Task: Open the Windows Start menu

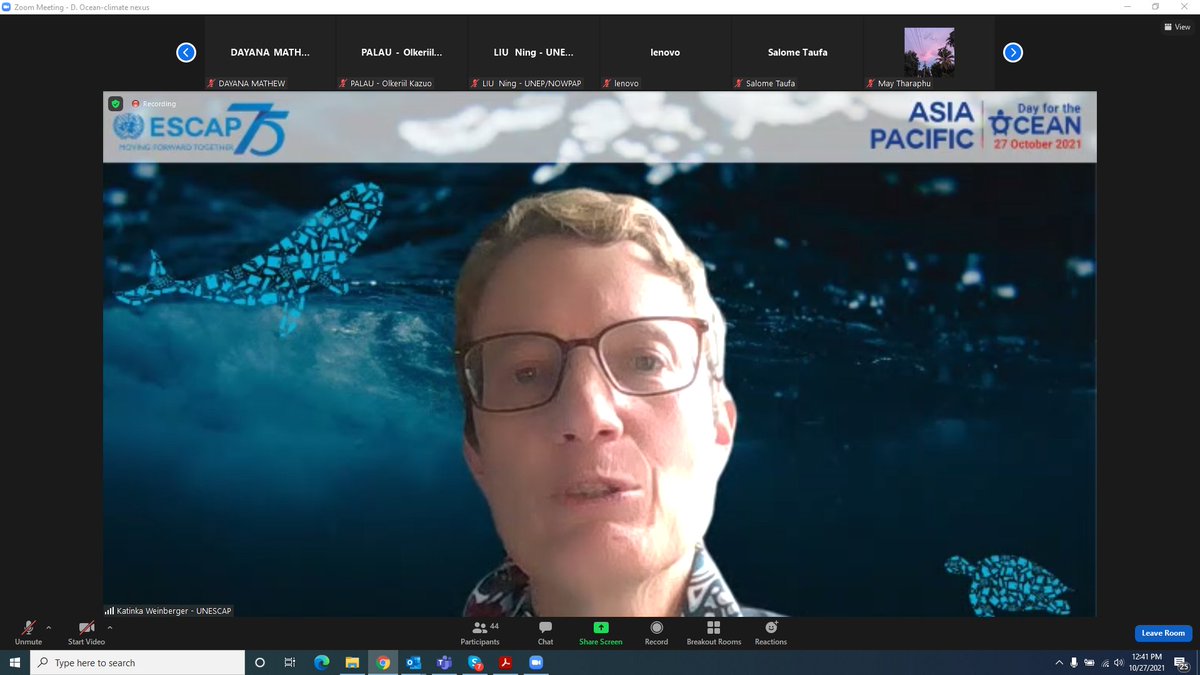Action: [x=15, y=662]
